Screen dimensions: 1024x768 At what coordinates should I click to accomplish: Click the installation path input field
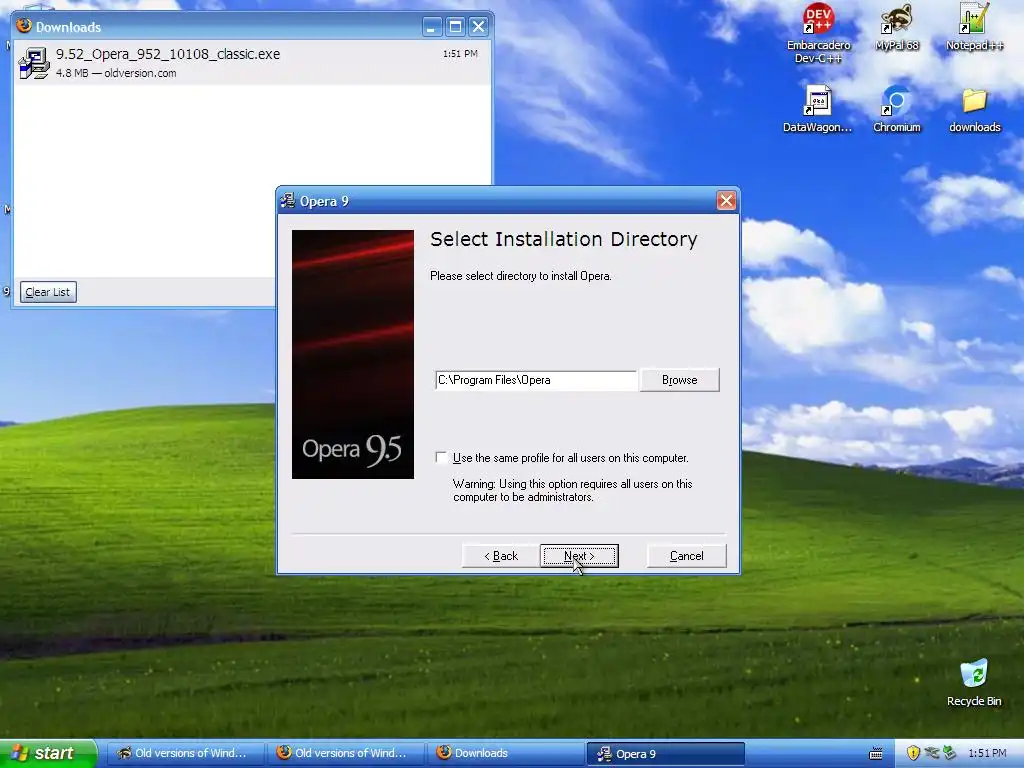pyautogui.click(x=536, y=380)
